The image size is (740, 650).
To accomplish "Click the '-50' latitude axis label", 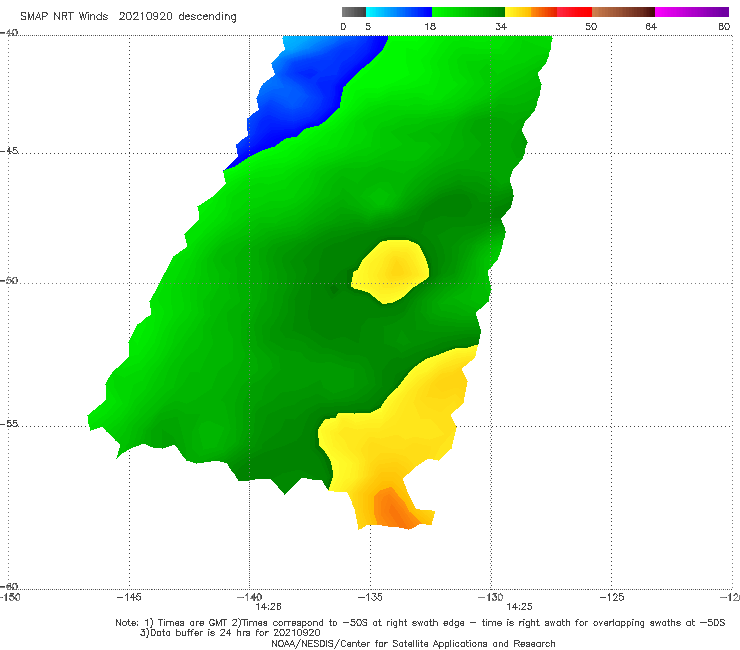I will tap(9, 280).
